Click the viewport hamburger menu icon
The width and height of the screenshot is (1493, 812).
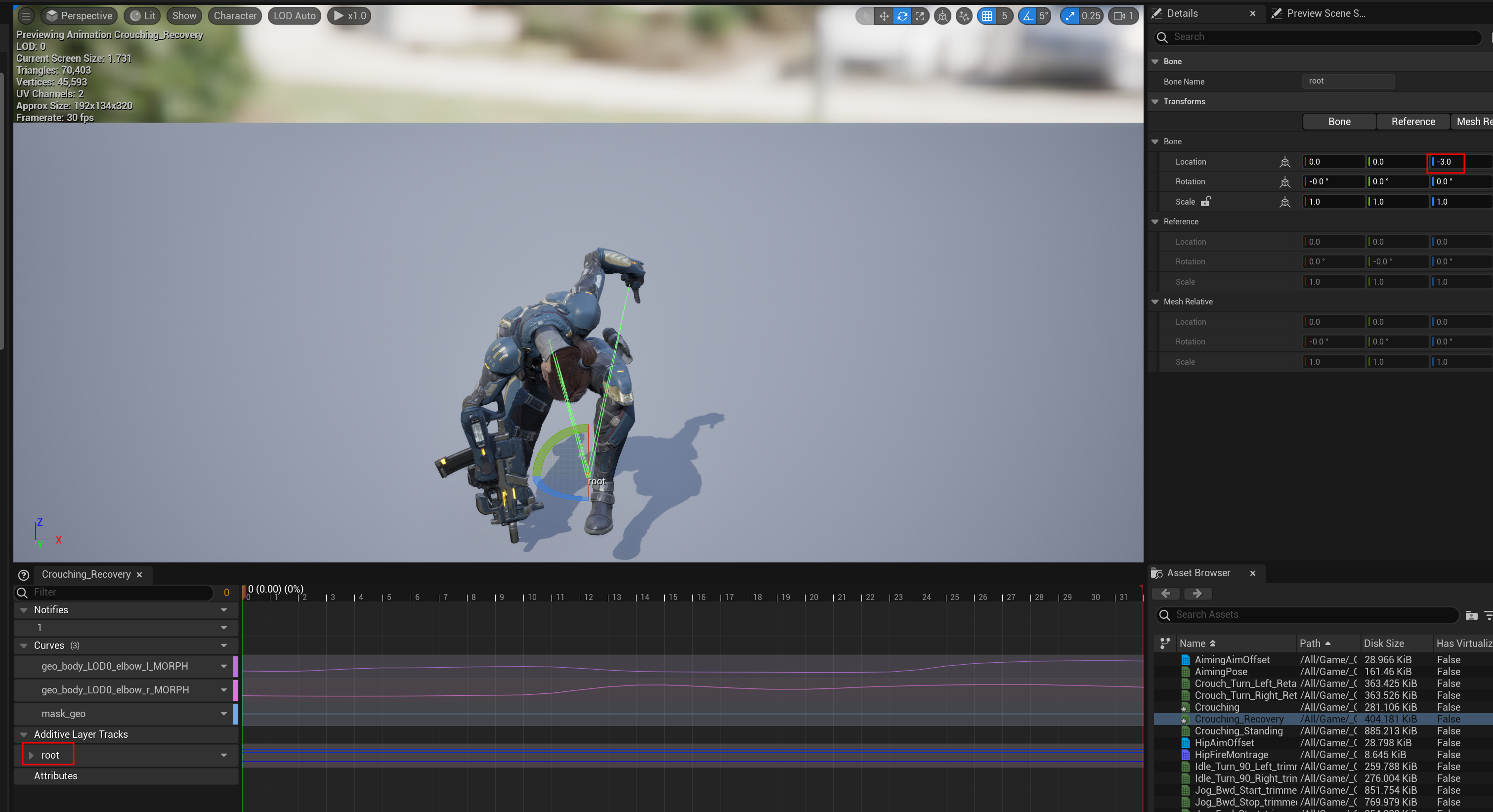tap(26, 16)
